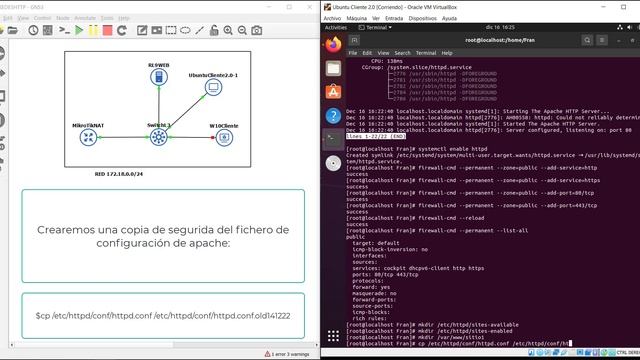The width and height of the screenshot is (640, 360).
Task: Select the draw line tool in GNS3
Action: (200, 30)
